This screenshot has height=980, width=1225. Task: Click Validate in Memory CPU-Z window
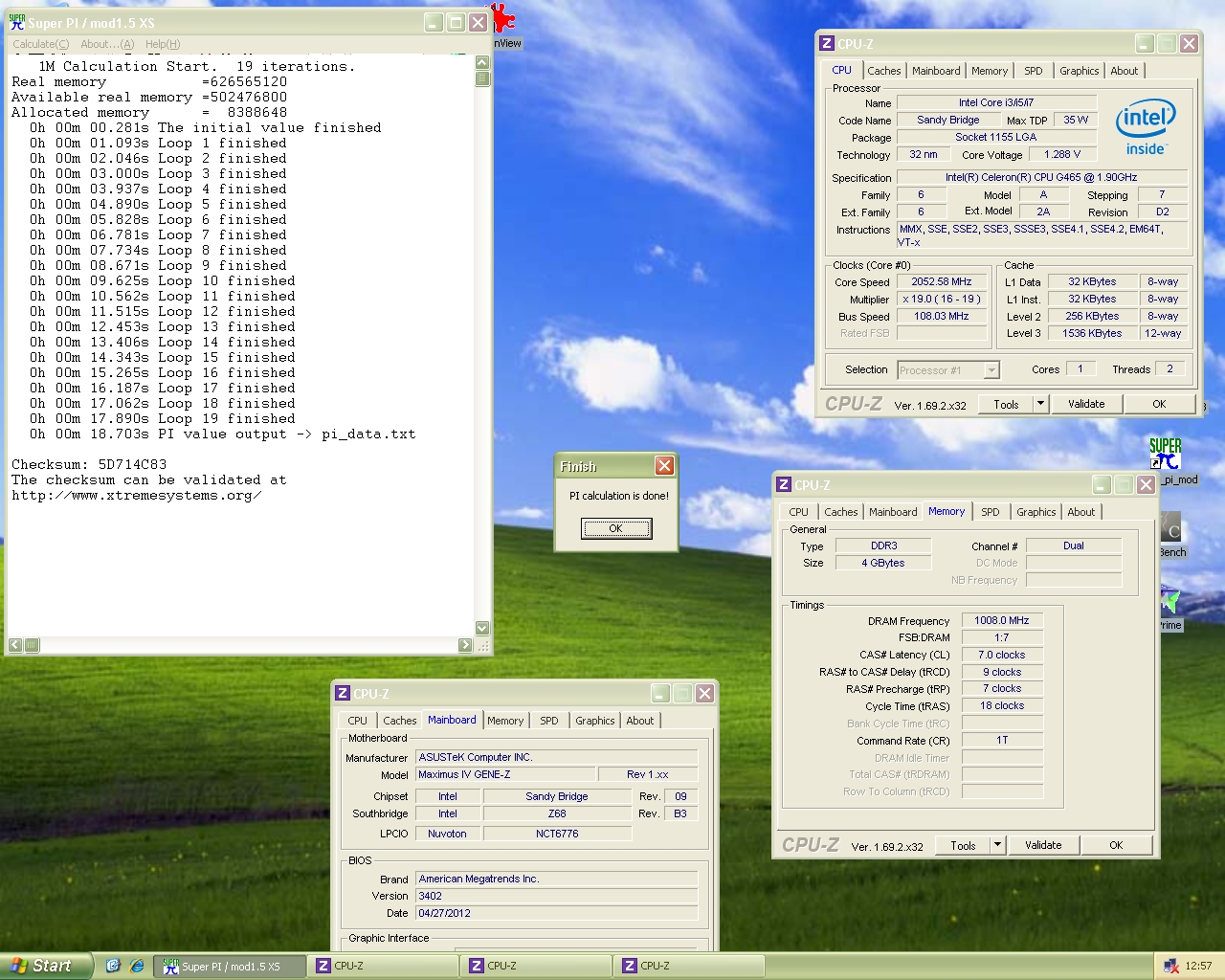(1043, 845)
